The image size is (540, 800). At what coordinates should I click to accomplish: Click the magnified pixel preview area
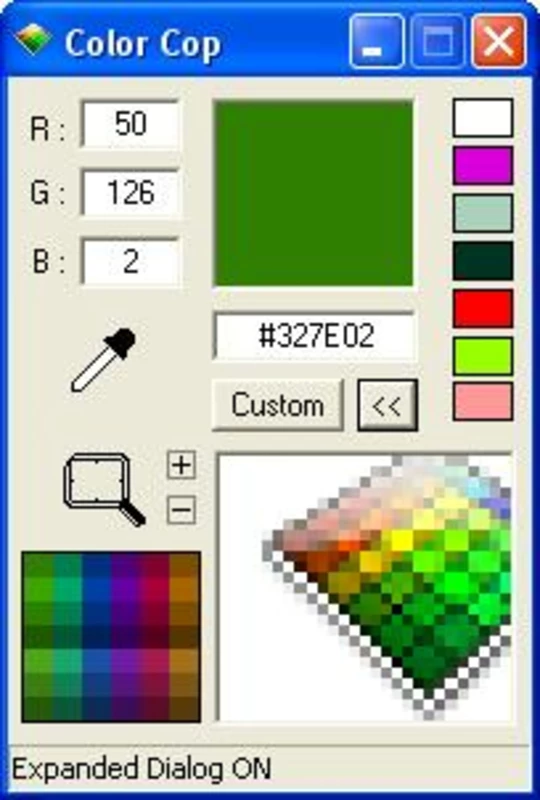[x=365, y=587]
